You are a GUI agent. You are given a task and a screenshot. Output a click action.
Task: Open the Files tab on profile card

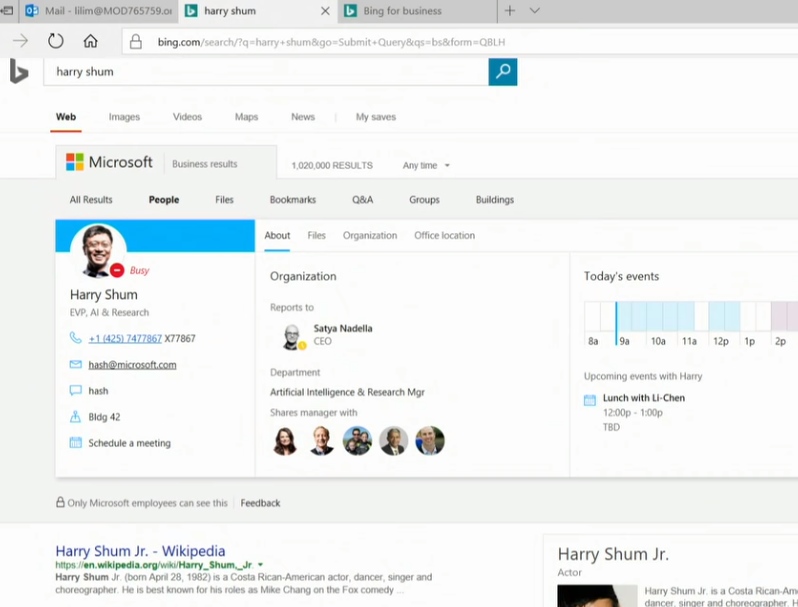point(316,236)
